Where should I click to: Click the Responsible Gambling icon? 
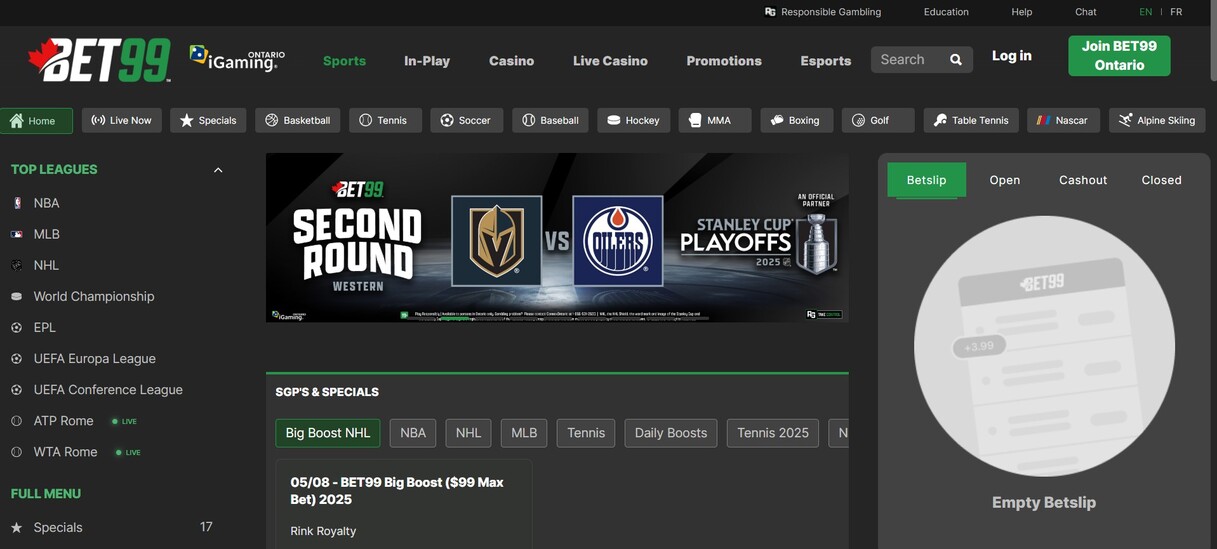[x=770, y=12]
